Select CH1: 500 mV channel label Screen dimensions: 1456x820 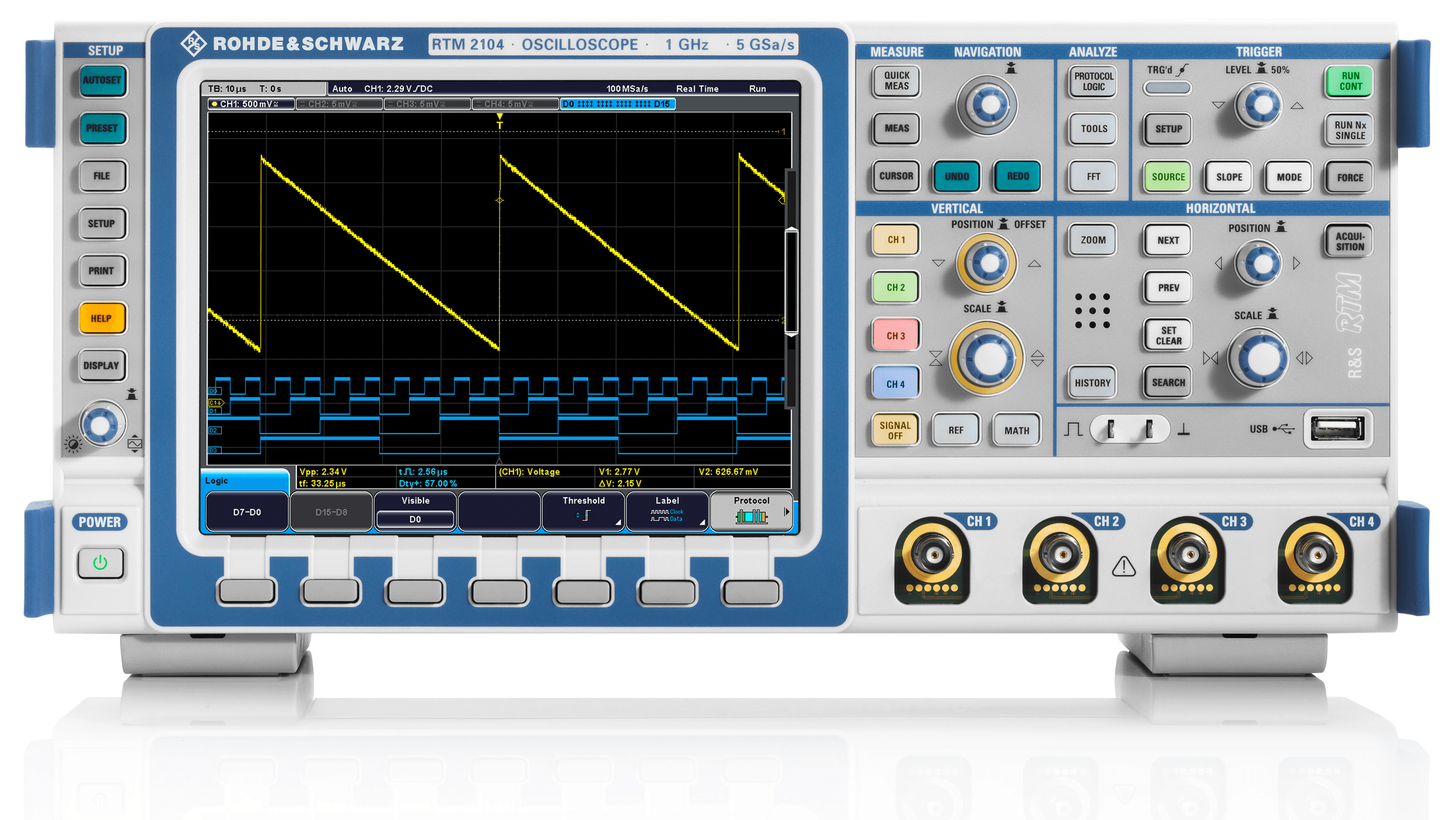pos(251,104)
